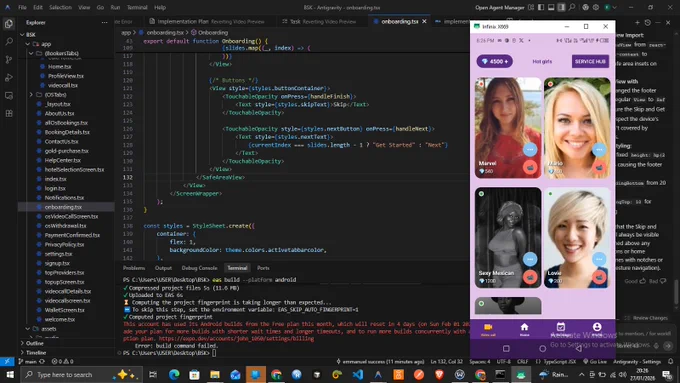
Task: Collapse the BSK root folder
Action: [23, 35]
